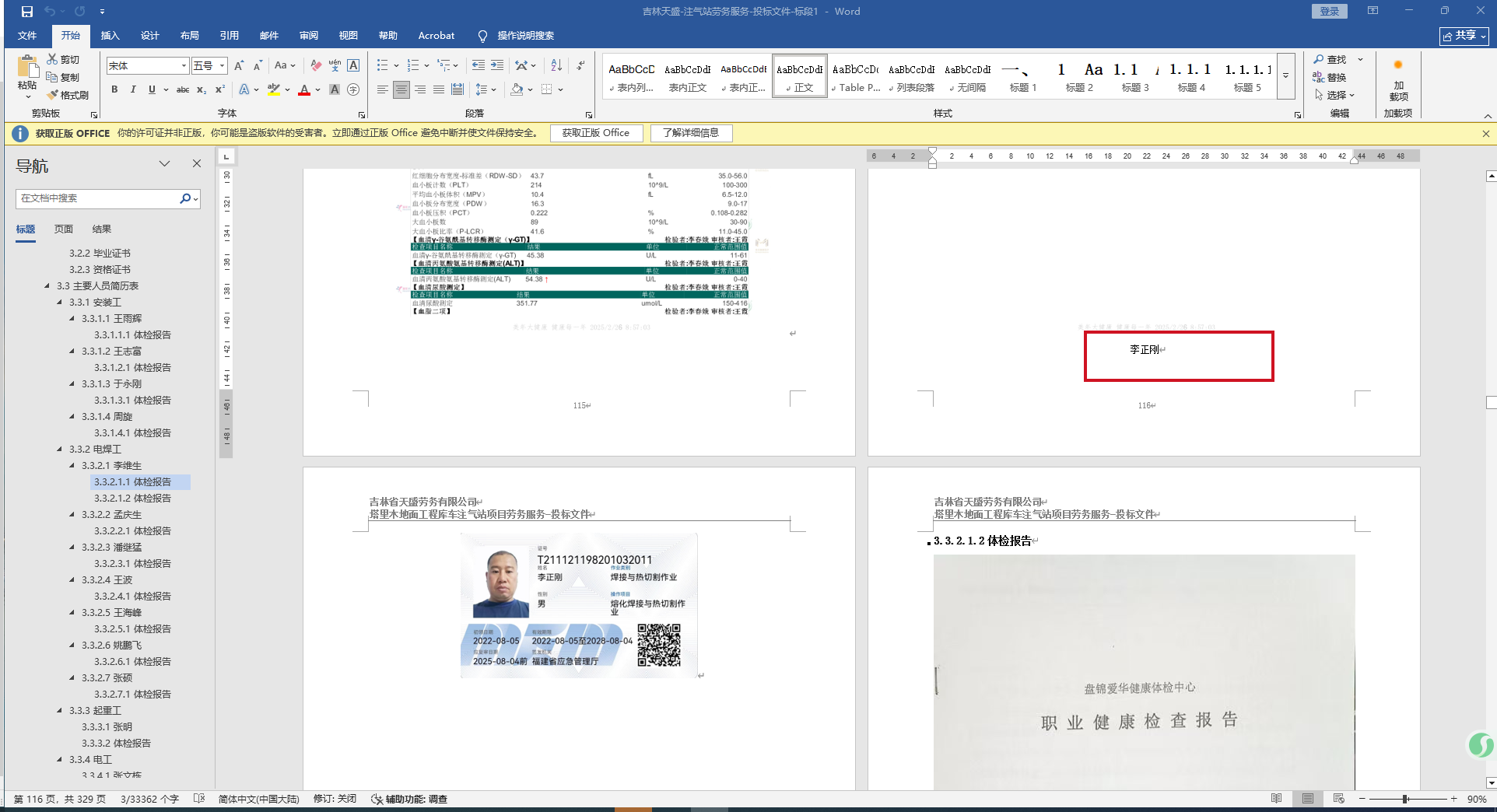
Task: Switch to read mode view in status bar
Action: pos(1277,799)
